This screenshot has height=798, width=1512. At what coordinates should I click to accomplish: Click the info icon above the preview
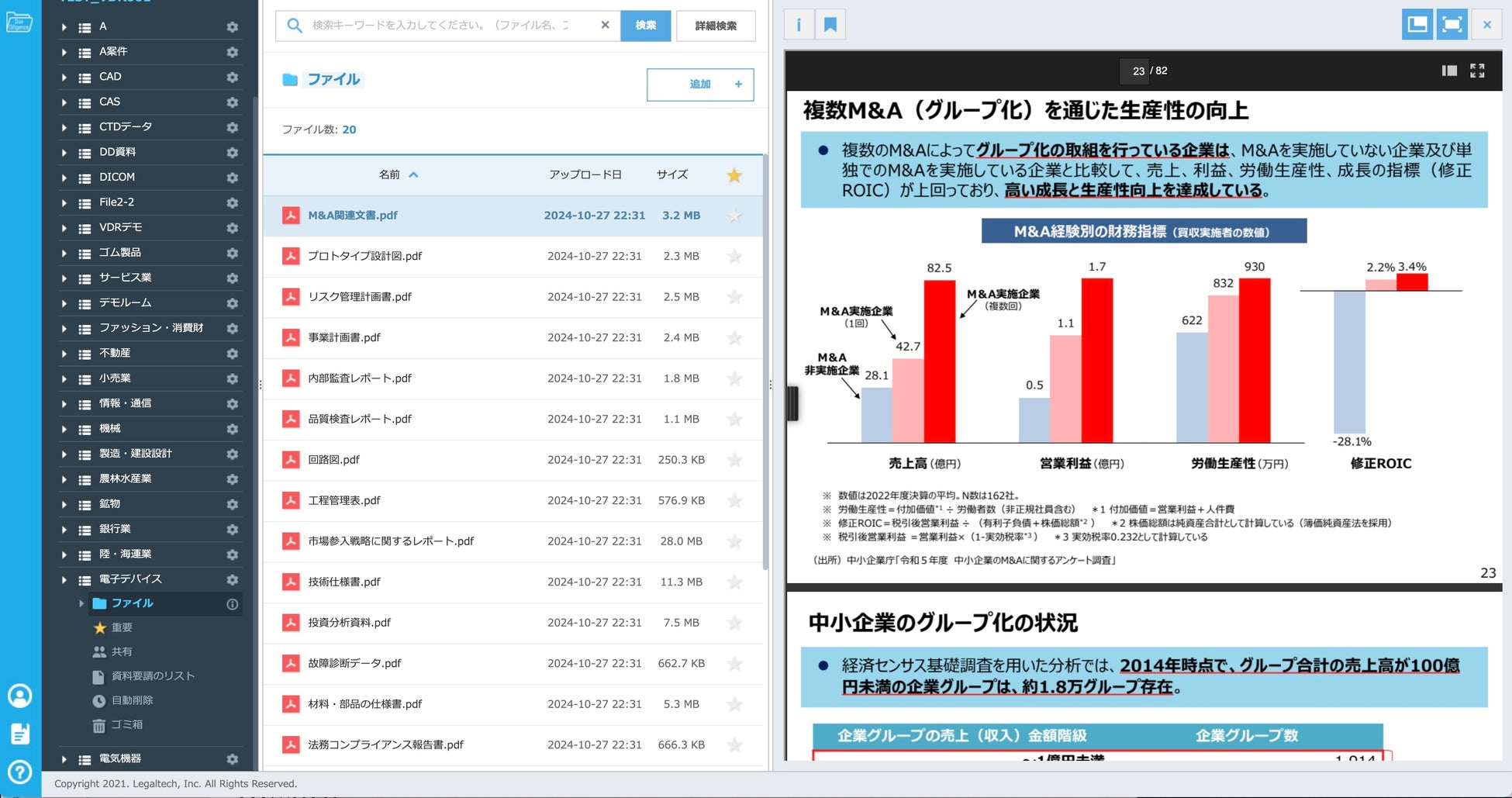coord(799,25)
